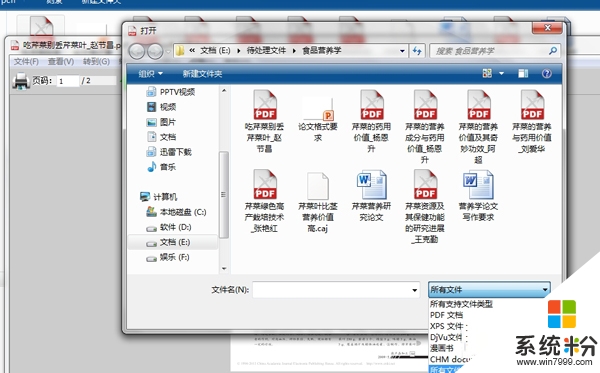Open 文档 library in sidebar

[x=161, y=137]
